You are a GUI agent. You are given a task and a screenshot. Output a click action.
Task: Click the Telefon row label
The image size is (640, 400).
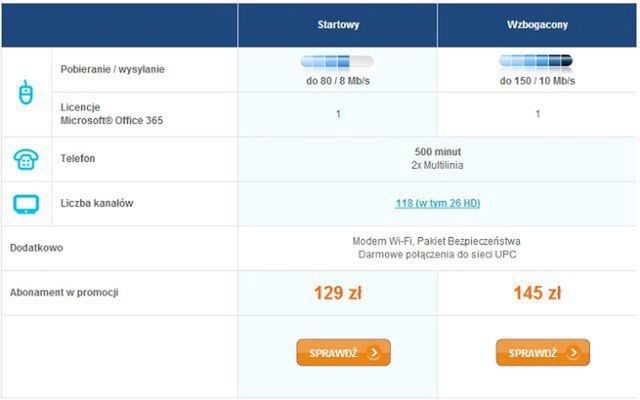[78, 159]
